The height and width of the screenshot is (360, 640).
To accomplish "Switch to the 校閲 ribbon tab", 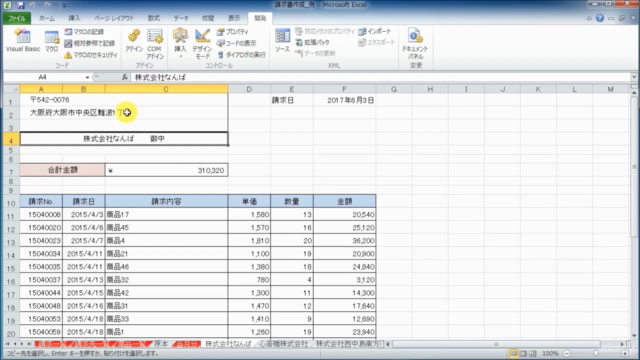I will click(x=208, y=18).
